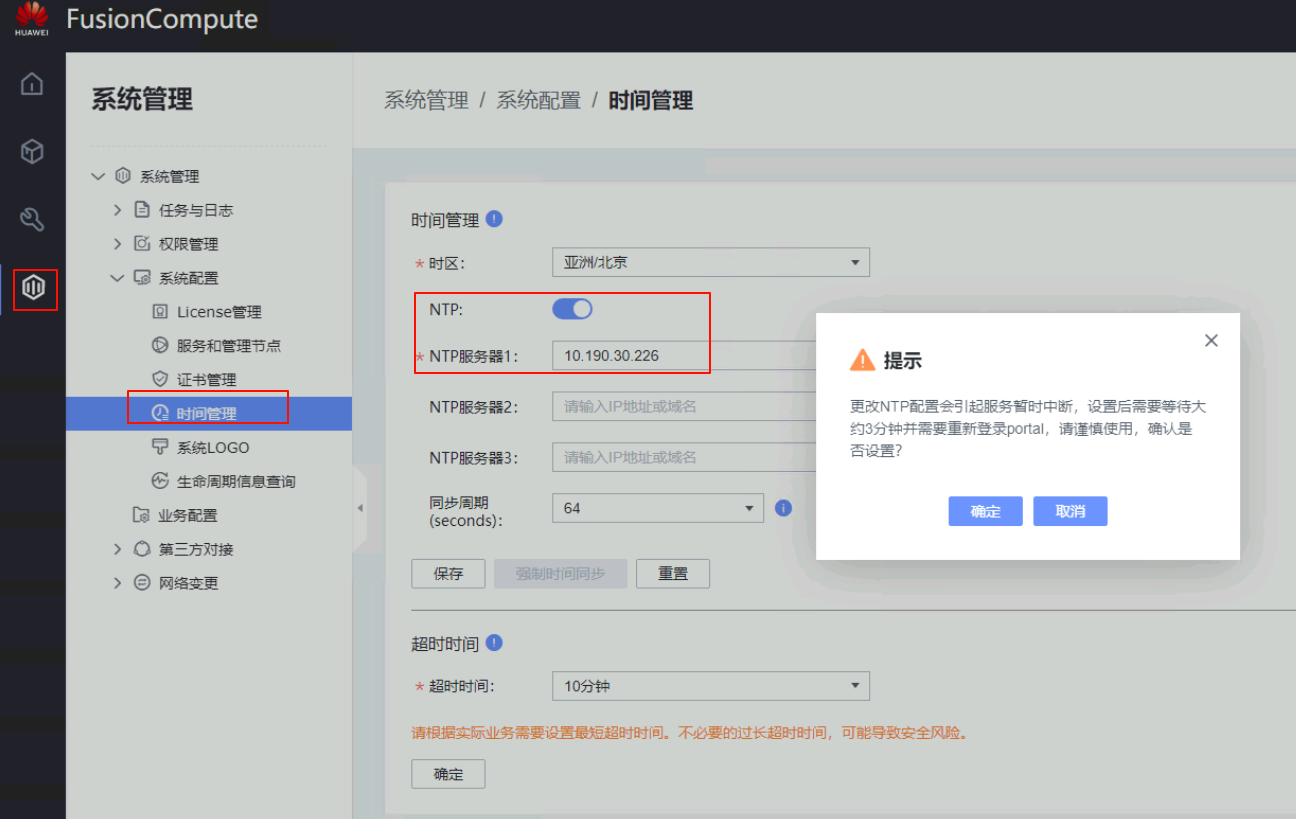Viewport: 1296px width, 819px height.
Task: Open the resource cube icon in sidebar
Action: point(32,152)
